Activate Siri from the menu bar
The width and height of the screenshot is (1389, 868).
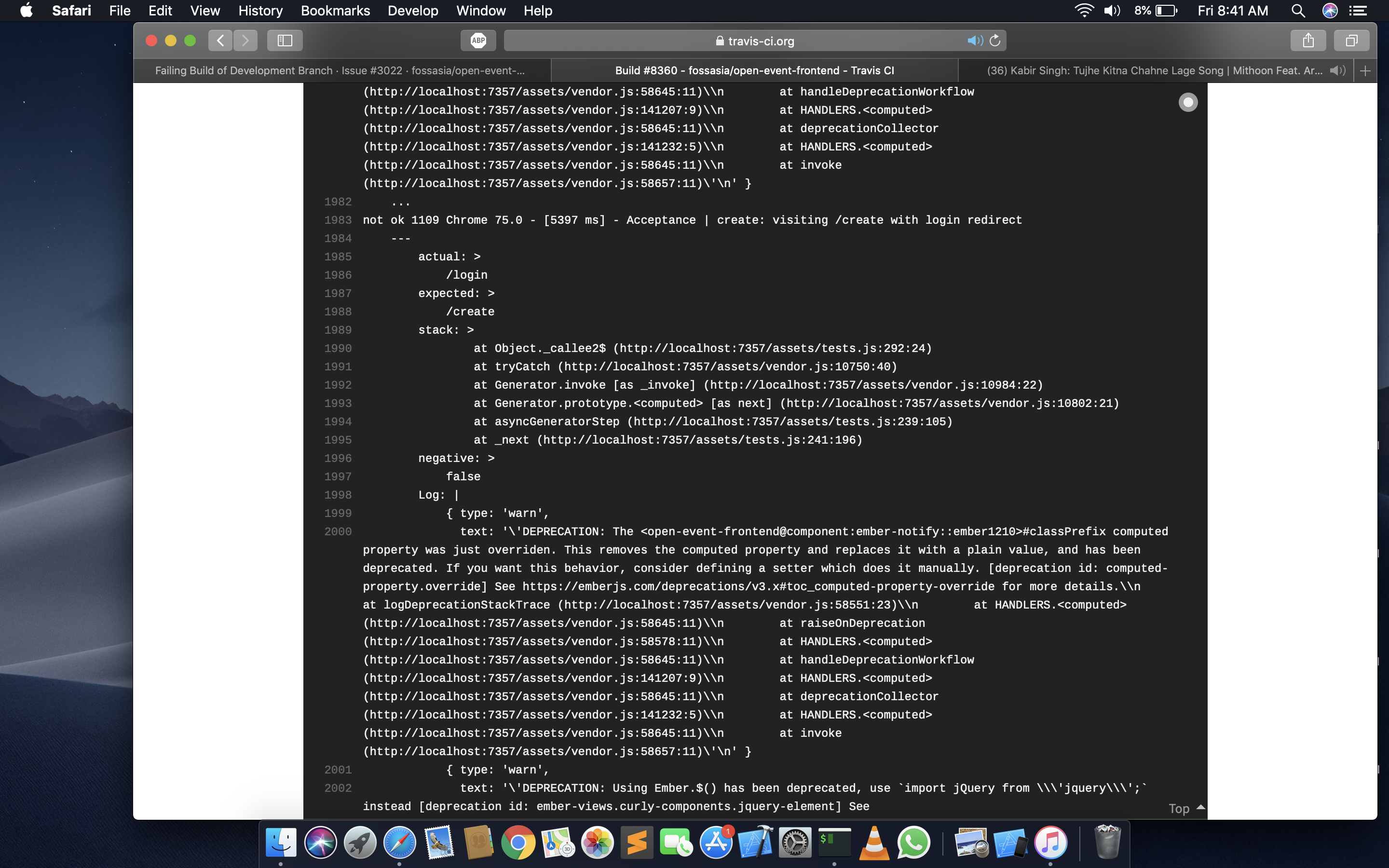[x=1330, y=10]
